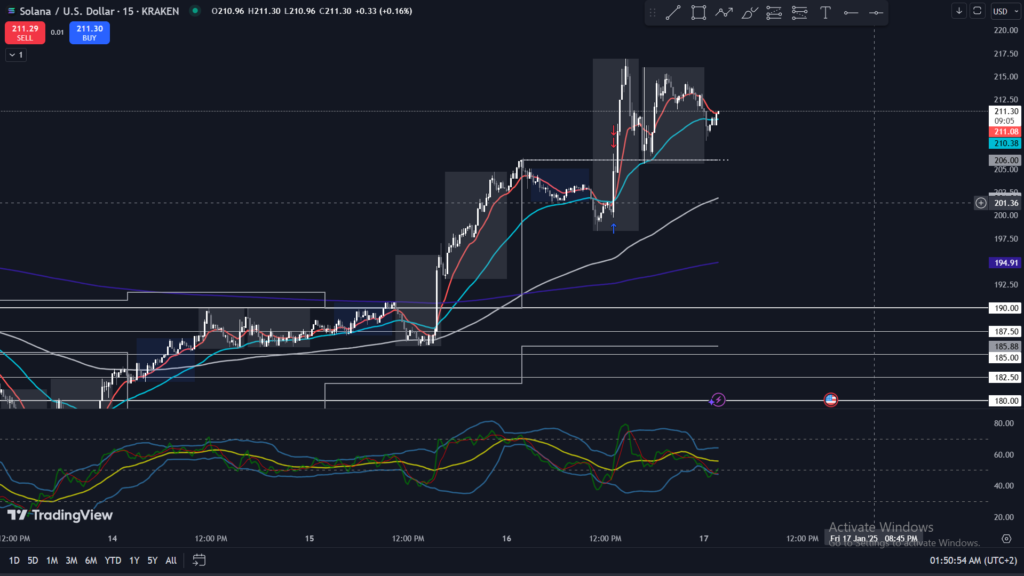Open the Go to date calendar icon

tap(199, 560)
